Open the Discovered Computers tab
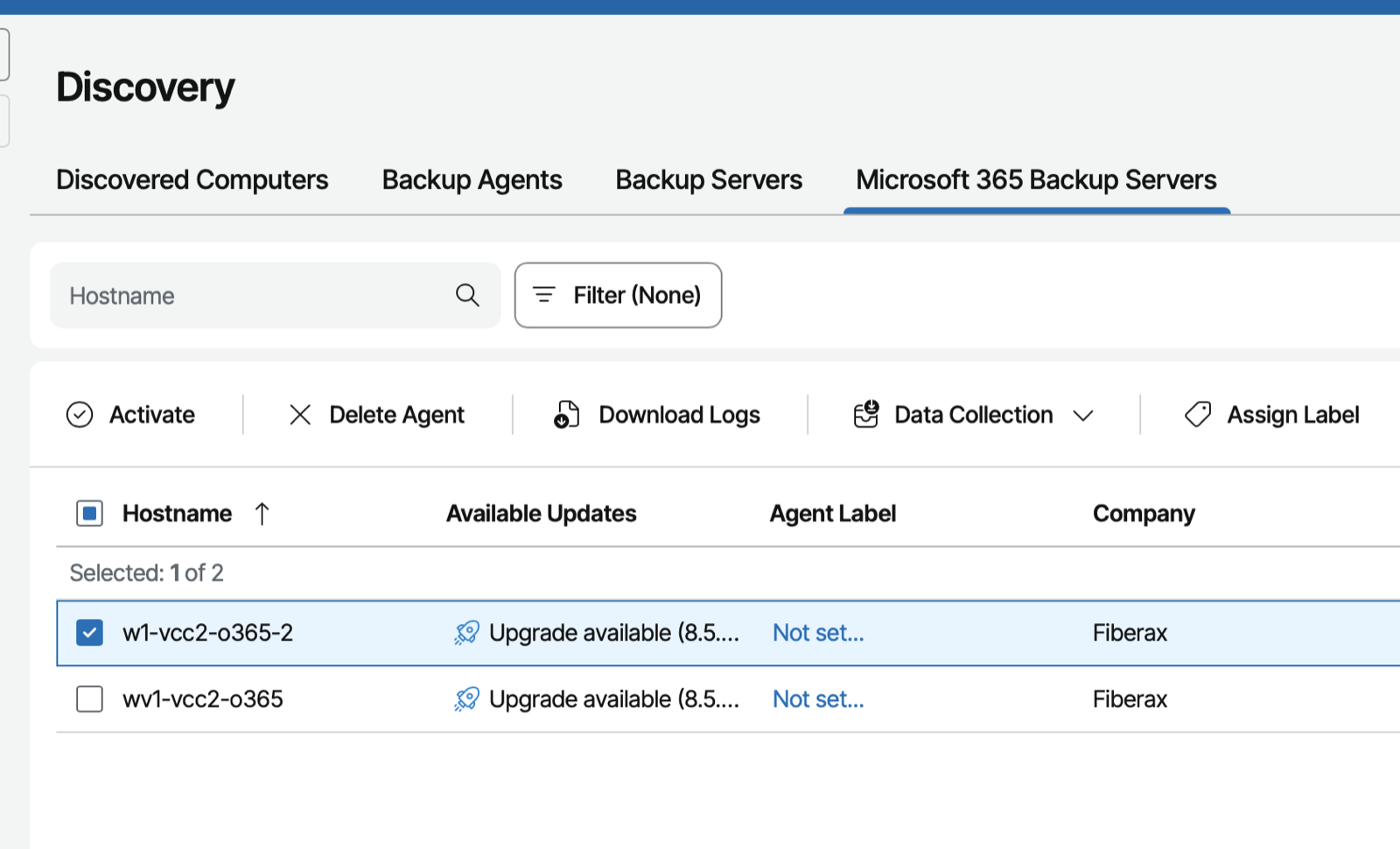The width and height of the screenshot is (1400, 849). [x=192, y=180]
